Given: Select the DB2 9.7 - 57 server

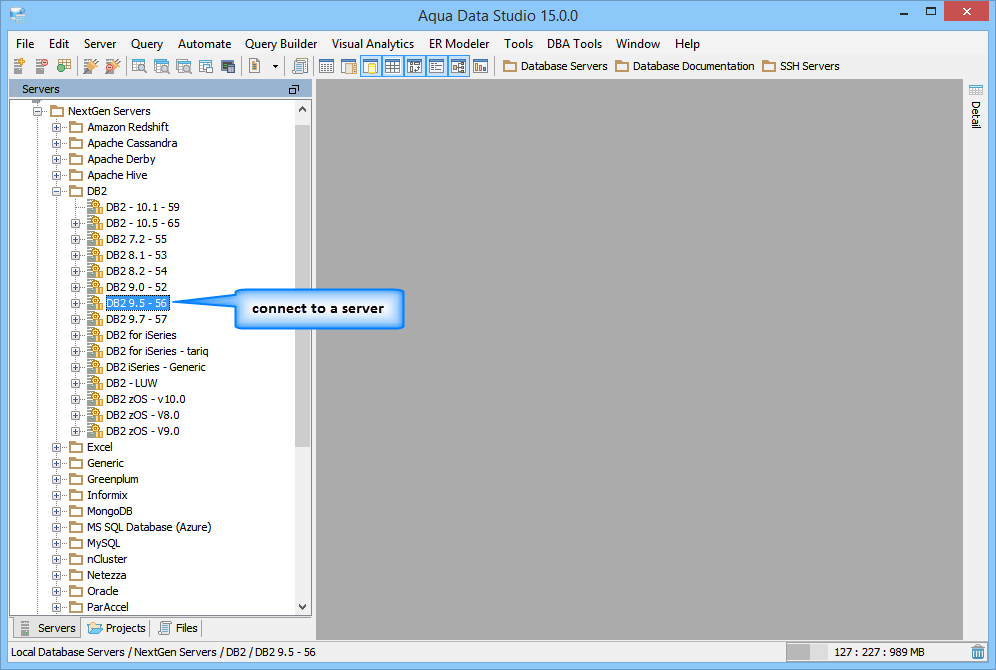Looking at the screenshot, I should coord(137,319).
